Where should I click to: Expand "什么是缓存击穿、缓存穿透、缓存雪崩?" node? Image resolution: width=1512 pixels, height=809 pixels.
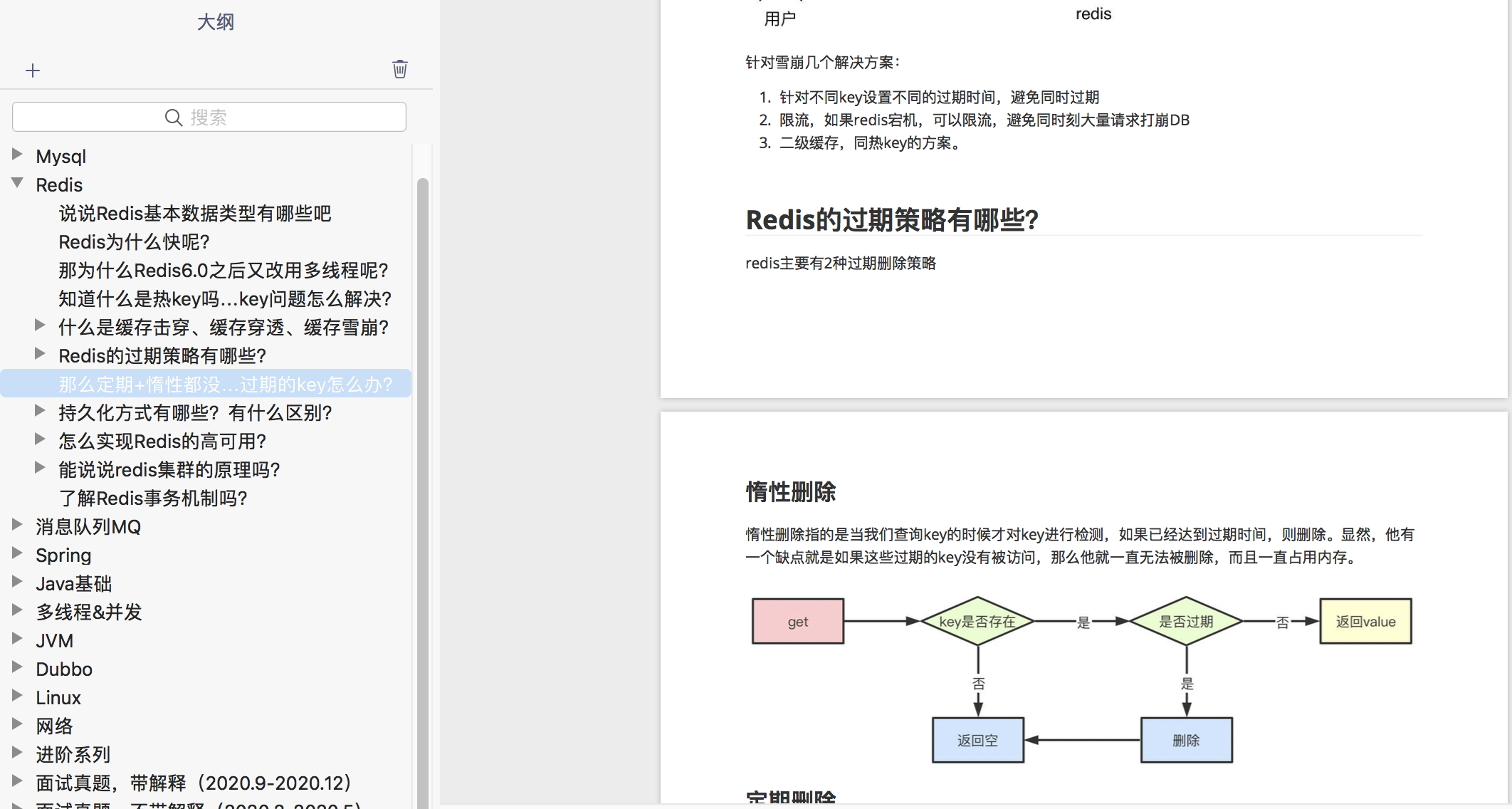coord(40,325)
